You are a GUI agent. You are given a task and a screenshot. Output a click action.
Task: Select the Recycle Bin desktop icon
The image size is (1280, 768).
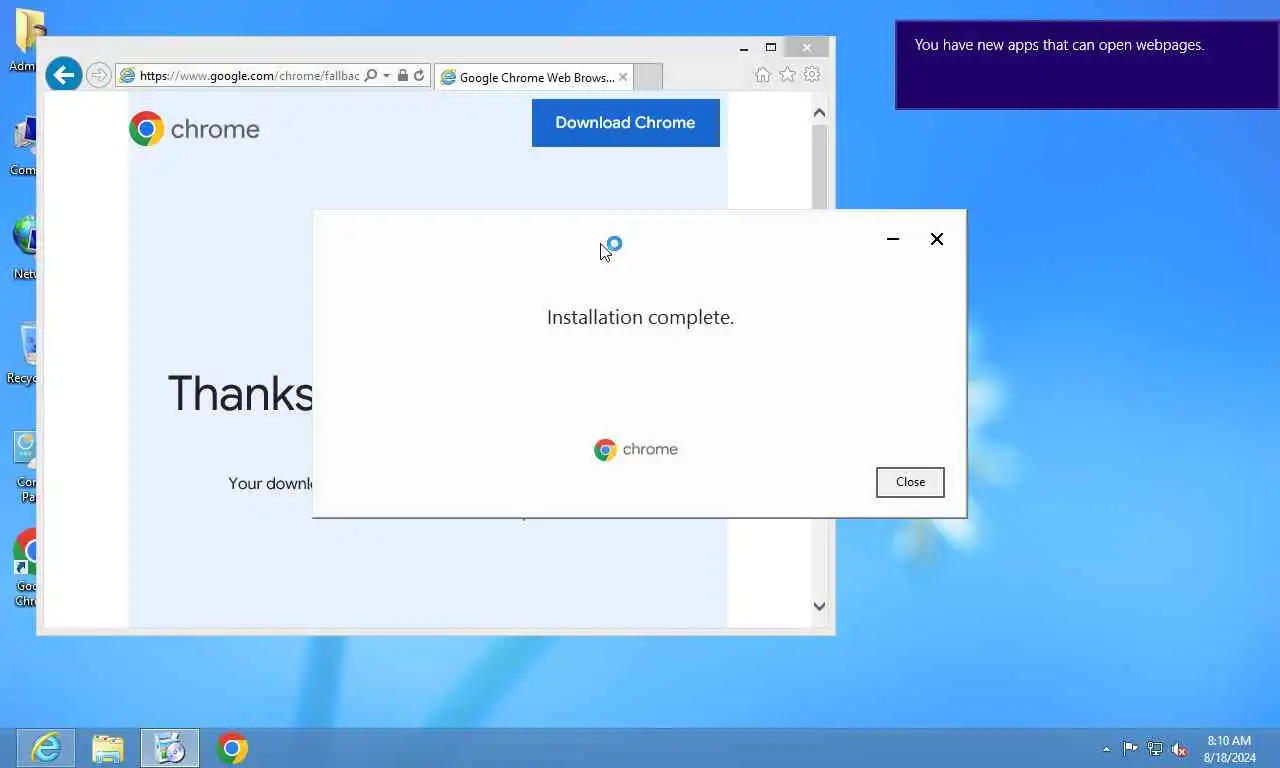[24, 353]
